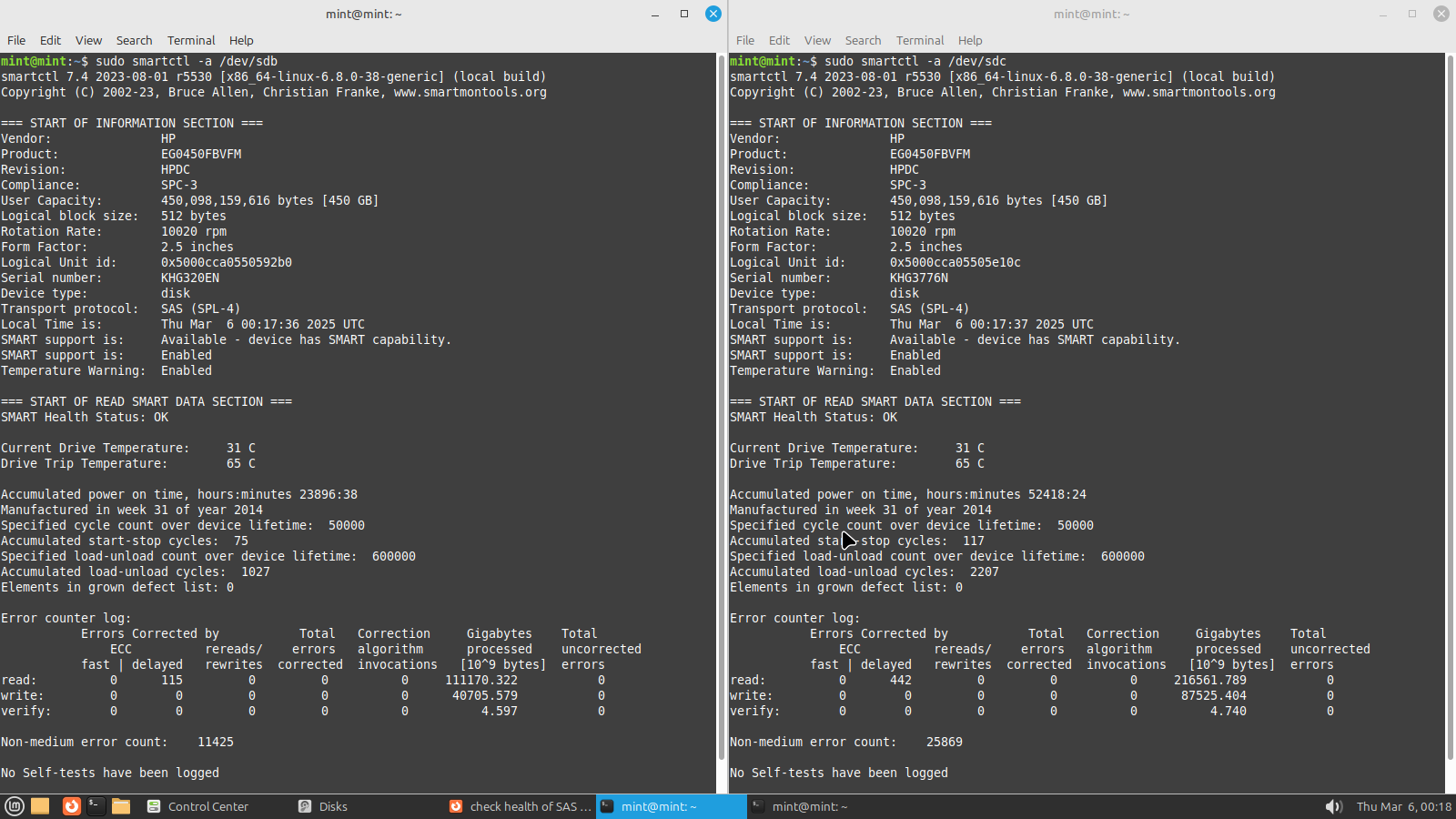Click the volume speaker icon

pyautogui.click(x=1333, y=806)
